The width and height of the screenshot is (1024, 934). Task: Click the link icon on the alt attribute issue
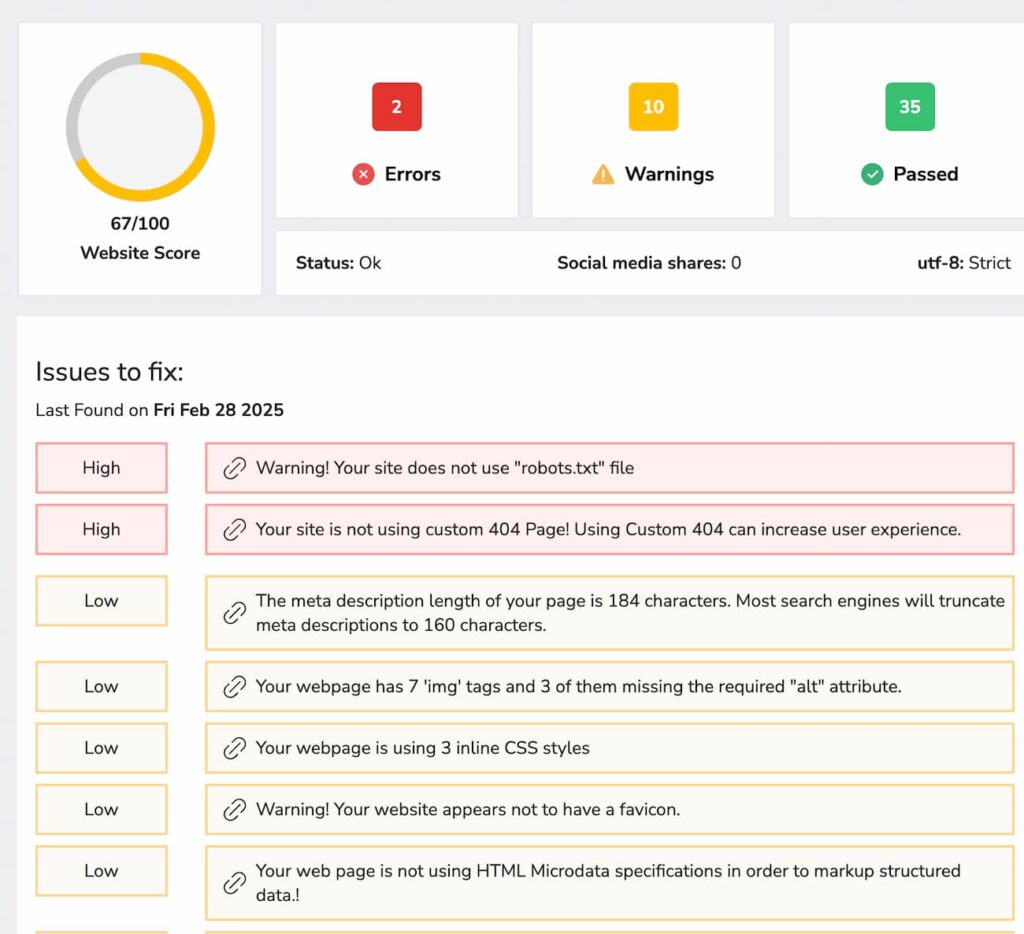235,687
